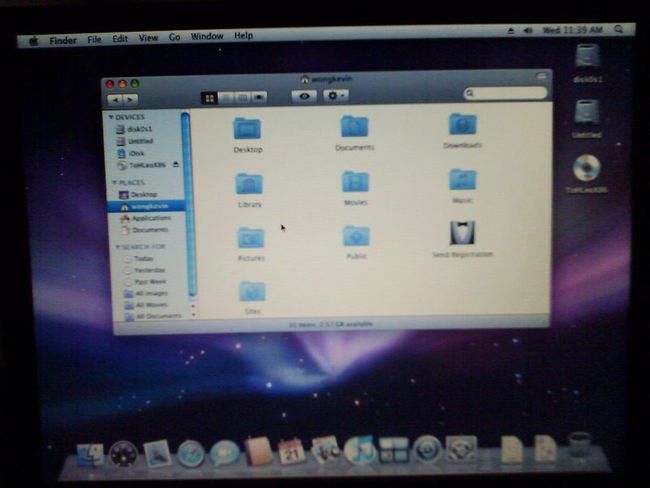
Task: Switch to column view
Action: point(242,97)
